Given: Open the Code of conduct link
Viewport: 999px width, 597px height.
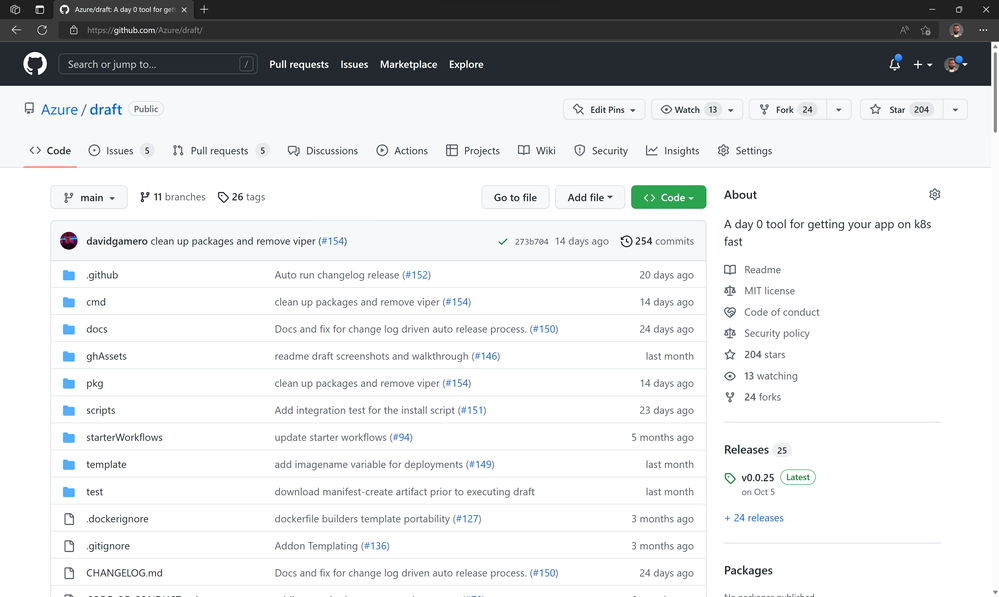Looking at the screenshot, I should pos(782,312).
